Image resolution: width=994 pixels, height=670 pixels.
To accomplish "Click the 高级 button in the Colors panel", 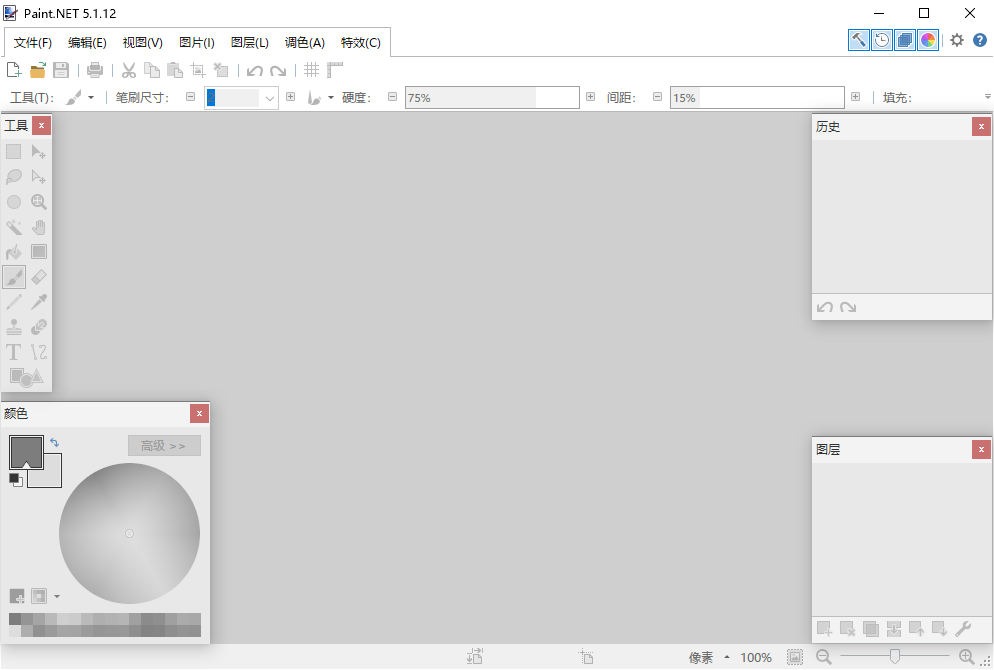I will [163, 444].
